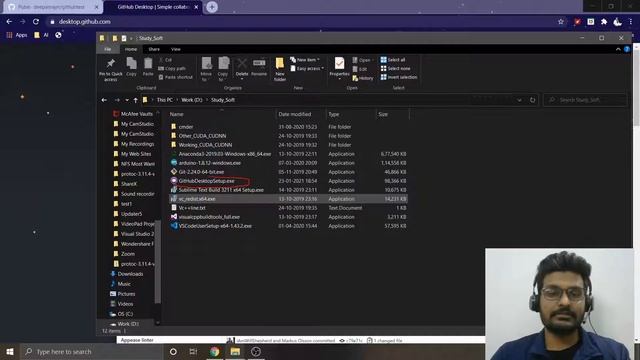This screenshot has height=360, width=640.
Task: Sort files by Size column
Action: point(383,114)
